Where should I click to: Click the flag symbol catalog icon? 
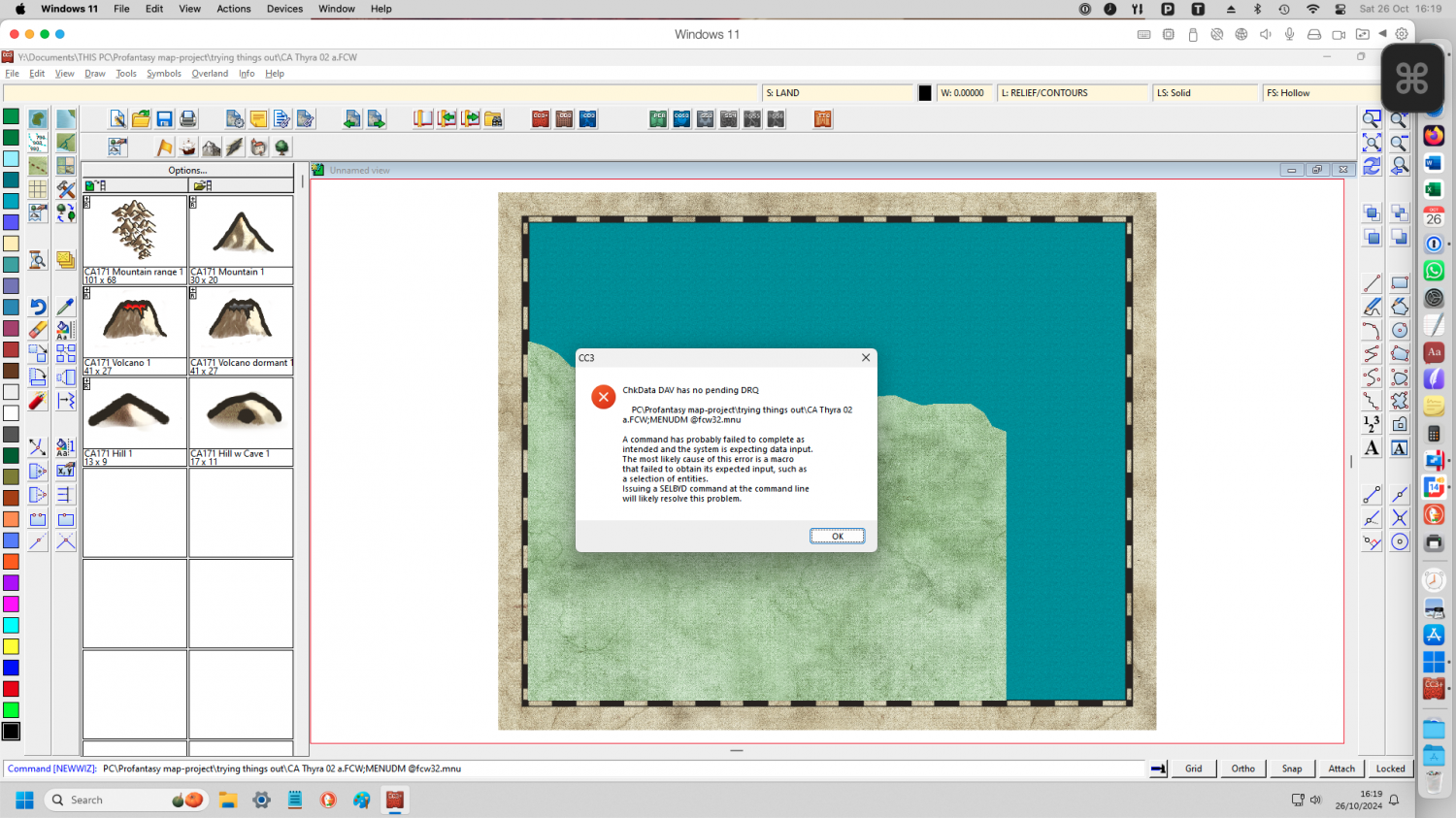(x=164, y=147)
